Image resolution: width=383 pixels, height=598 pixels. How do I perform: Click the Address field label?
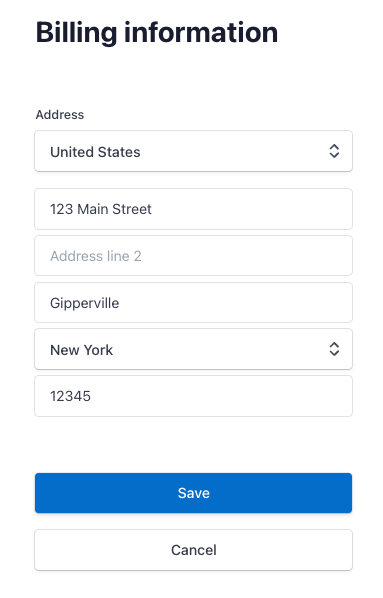tap(60, 114)
